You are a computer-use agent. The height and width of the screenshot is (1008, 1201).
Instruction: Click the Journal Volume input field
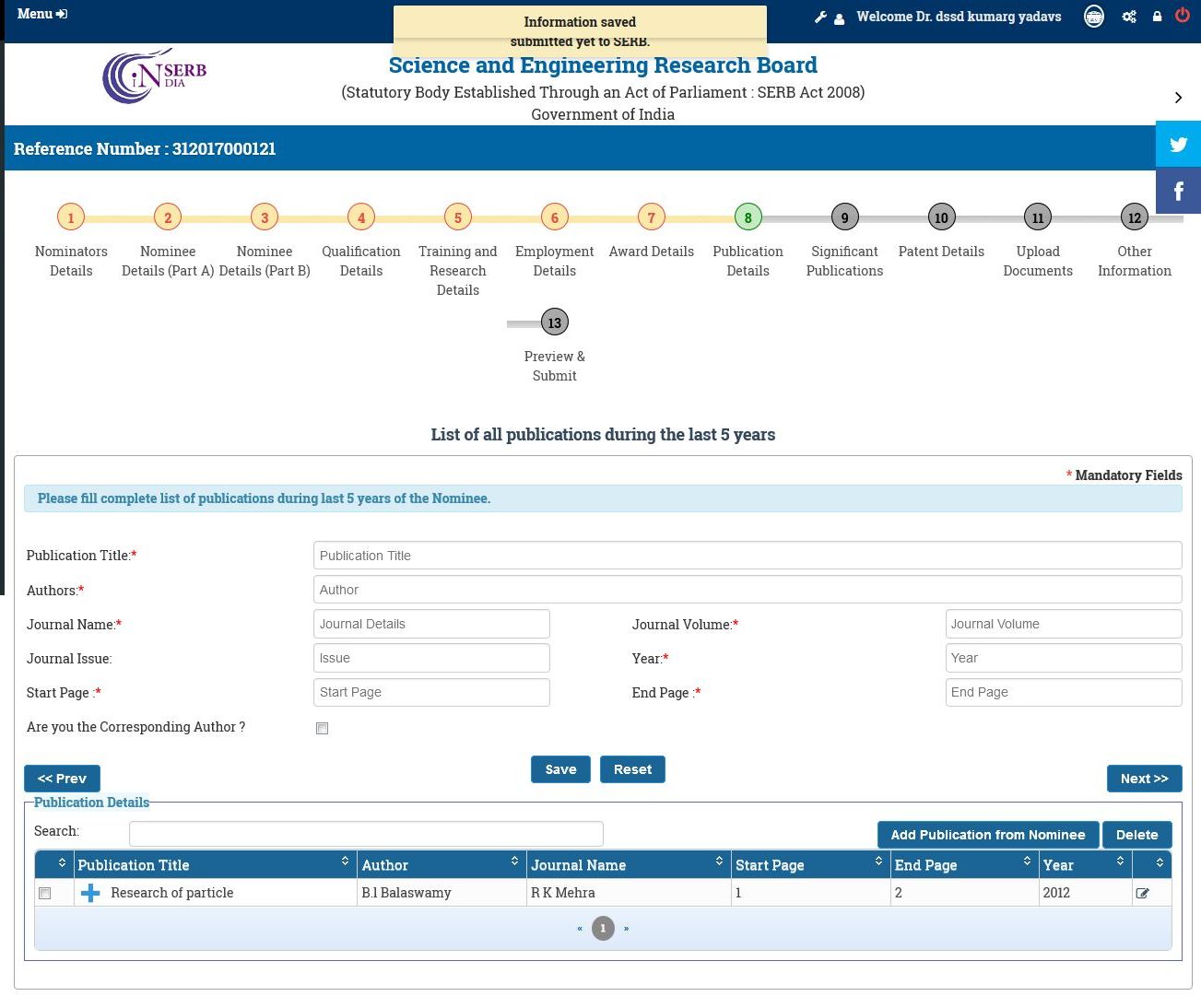pos(1064,624)
